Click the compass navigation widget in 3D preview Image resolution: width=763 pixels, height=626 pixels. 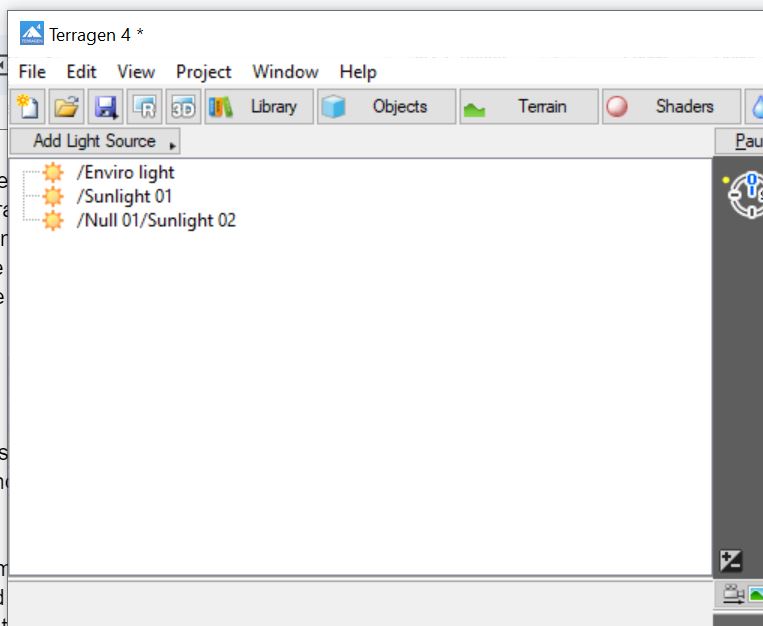[746, 195]
